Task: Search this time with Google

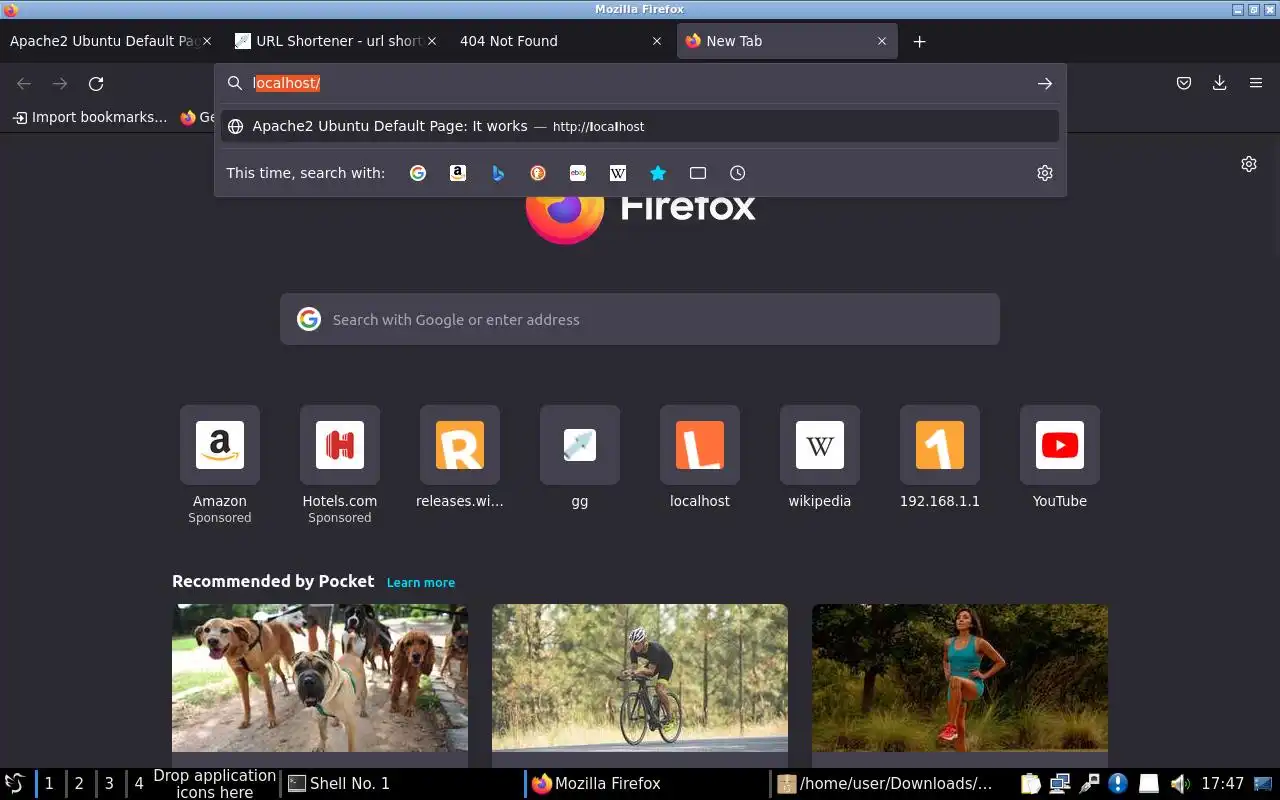Action: (418, 173)
